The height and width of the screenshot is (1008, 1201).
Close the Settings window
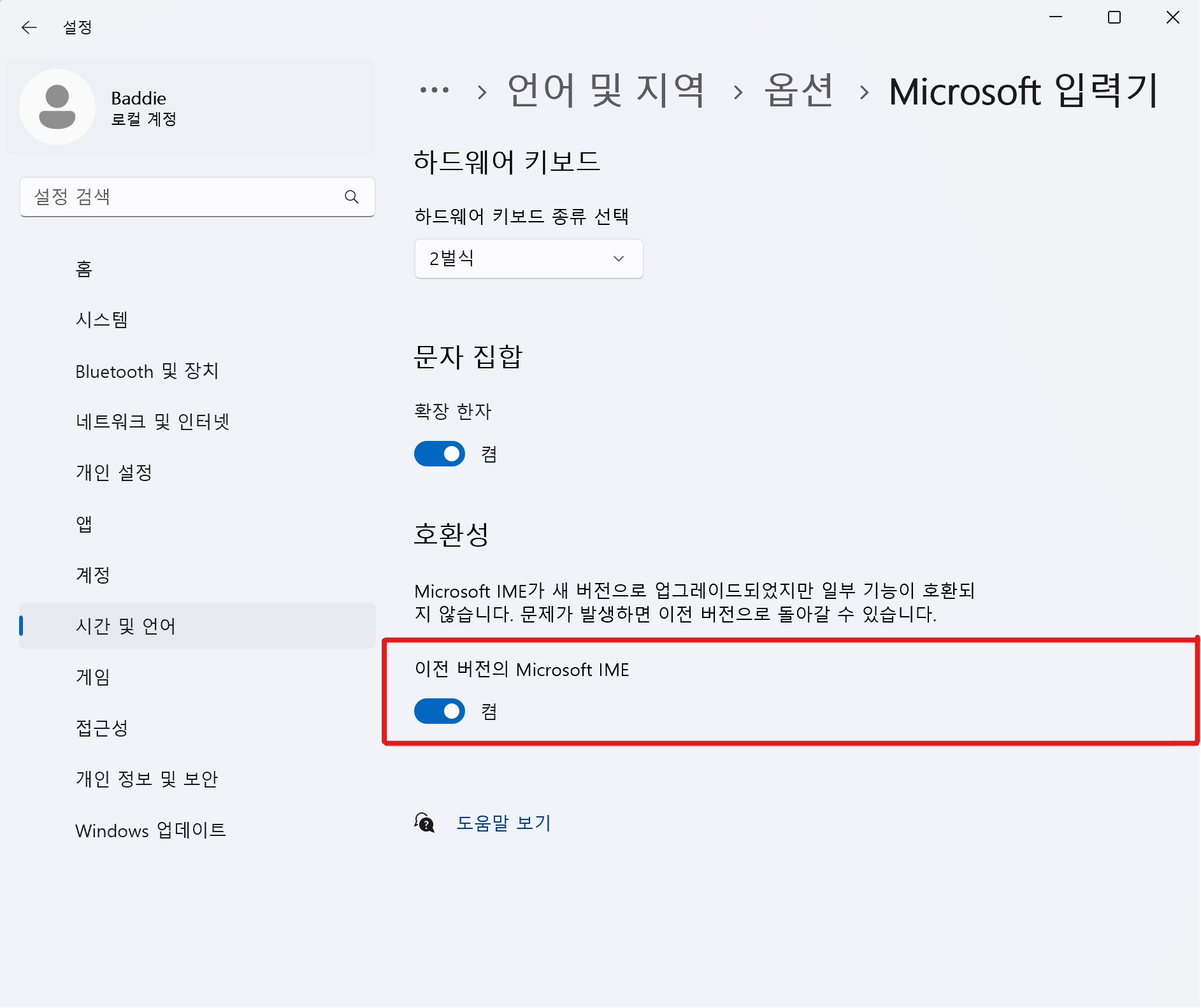coord(1173,17)
